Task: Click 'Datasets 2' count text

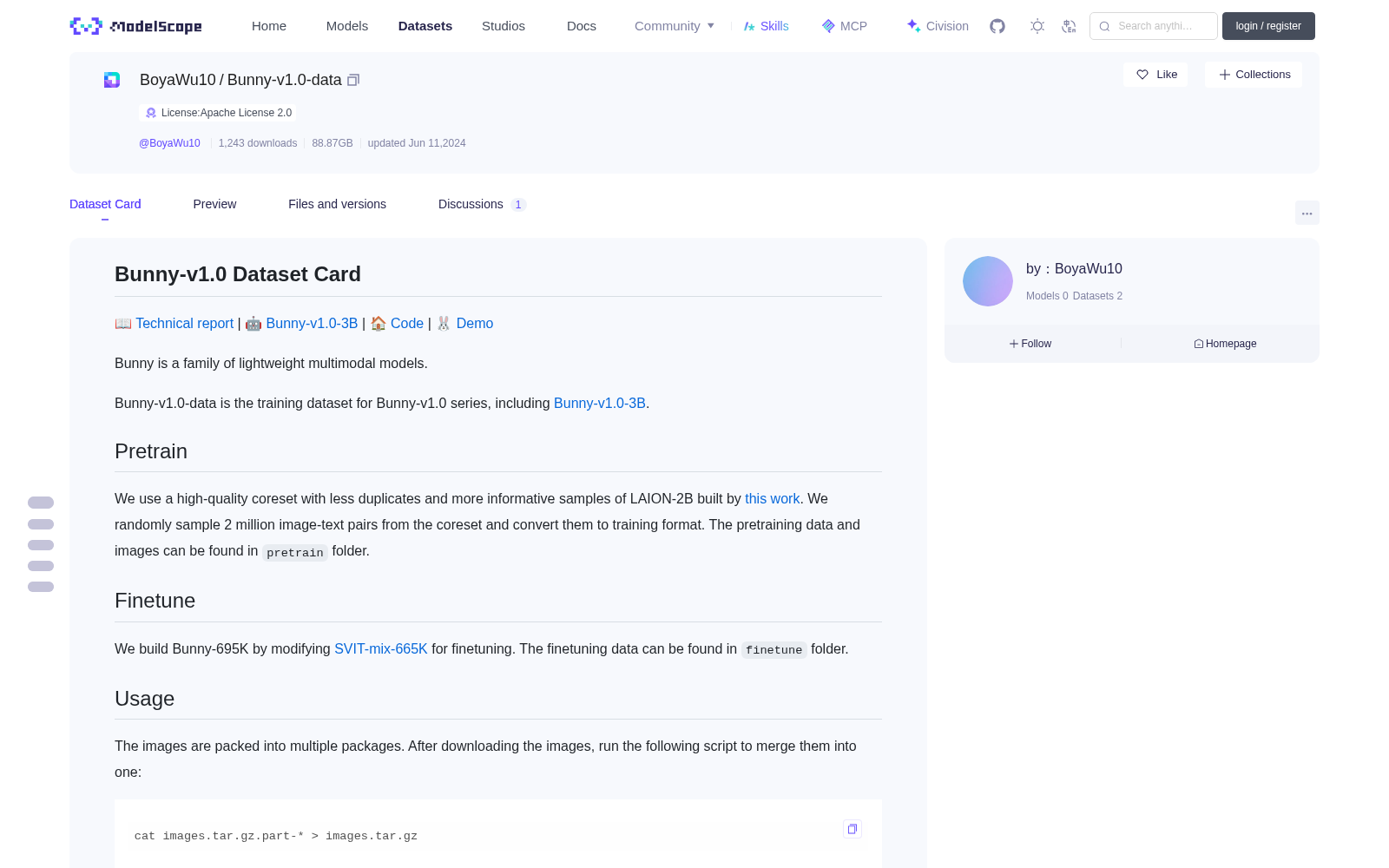Action: click(x=1097, y=296)
